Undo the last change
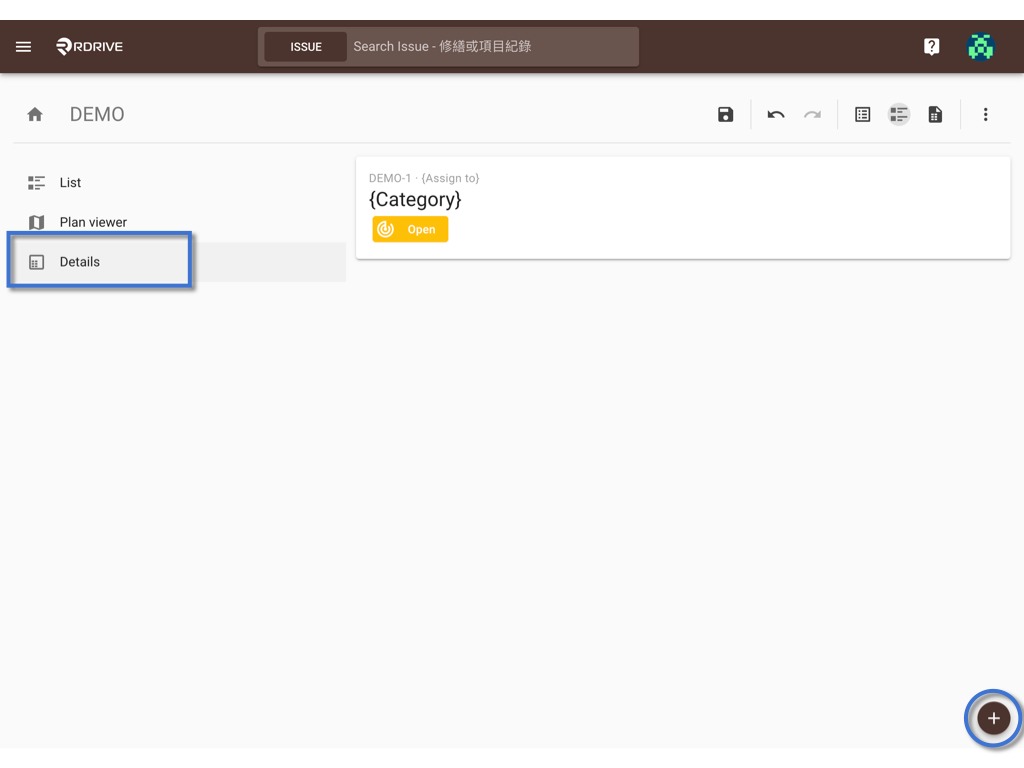 coord(776,115)
